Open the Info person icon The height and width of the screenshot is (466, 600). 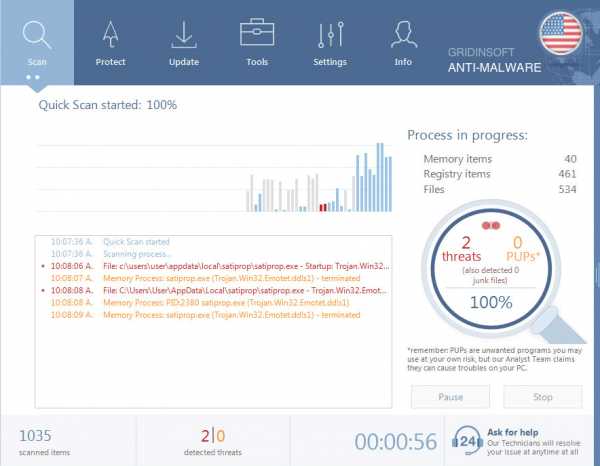click(x=404, y=34)
